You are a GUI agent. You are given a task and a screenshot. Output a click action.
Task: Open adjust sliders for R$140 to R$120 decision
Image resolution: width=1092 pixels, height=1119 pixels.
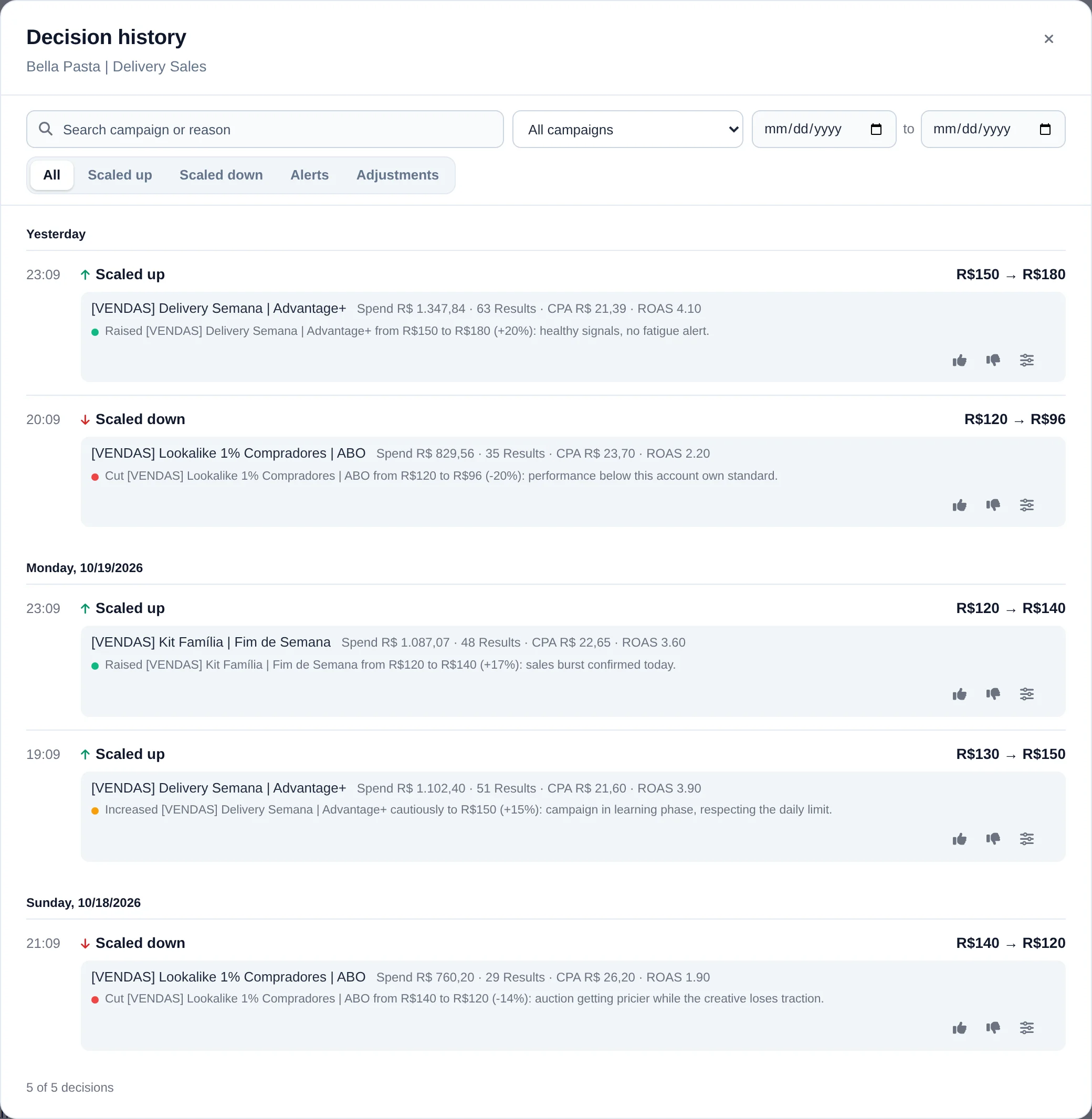pyautogui.click(x=1026, y=1028)
